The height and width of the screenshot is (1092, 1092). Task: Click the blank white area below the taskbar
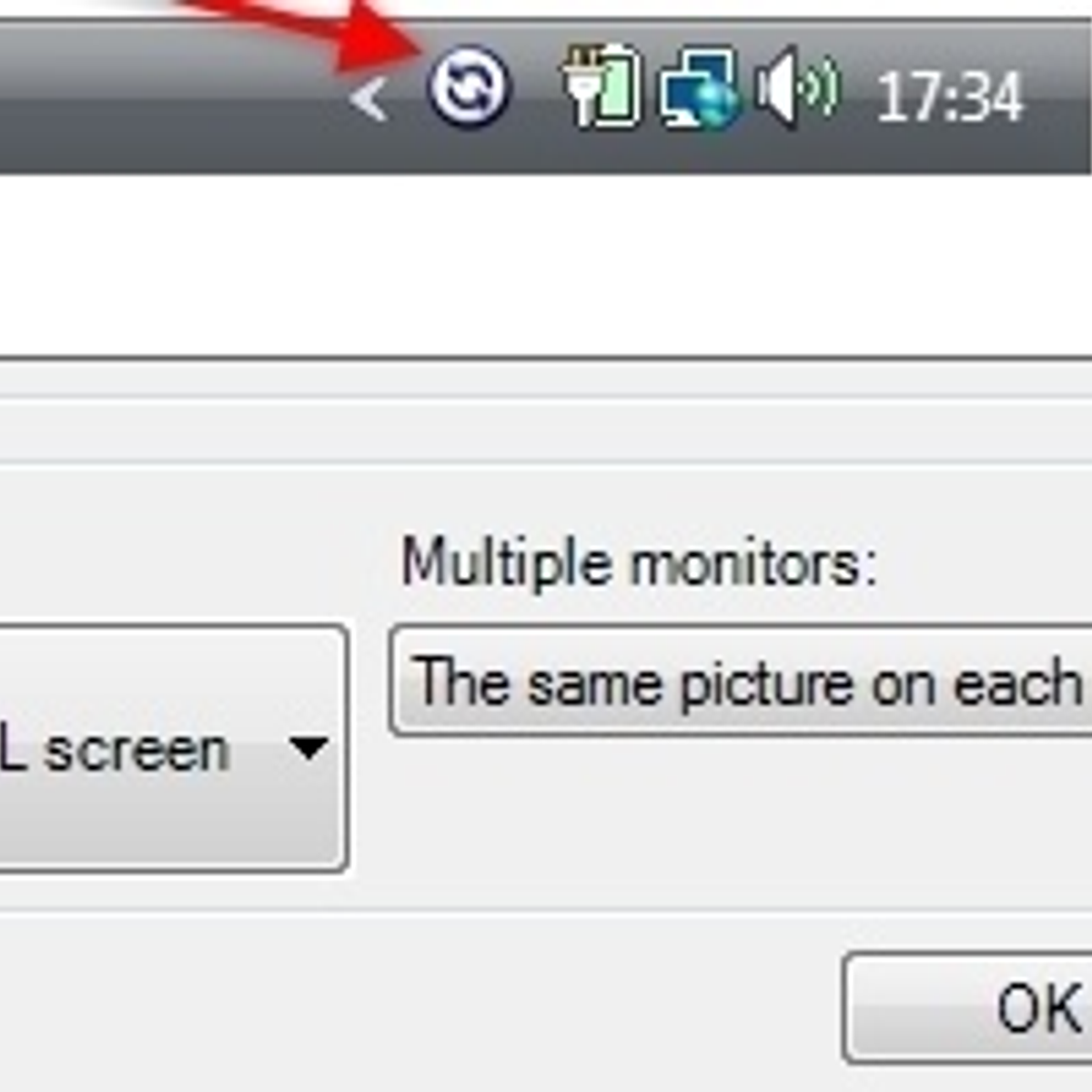pyautogui.click(x=546, y=264)
